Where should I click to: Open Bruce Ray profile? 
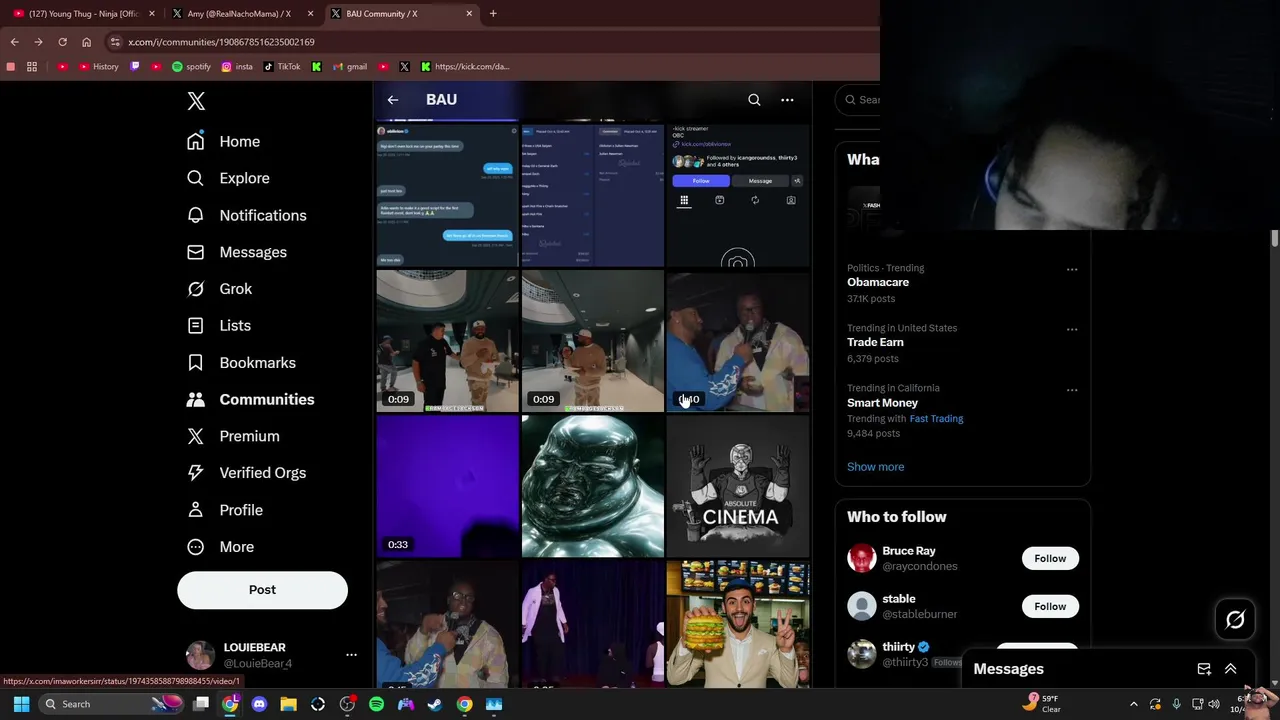point(908,551)
